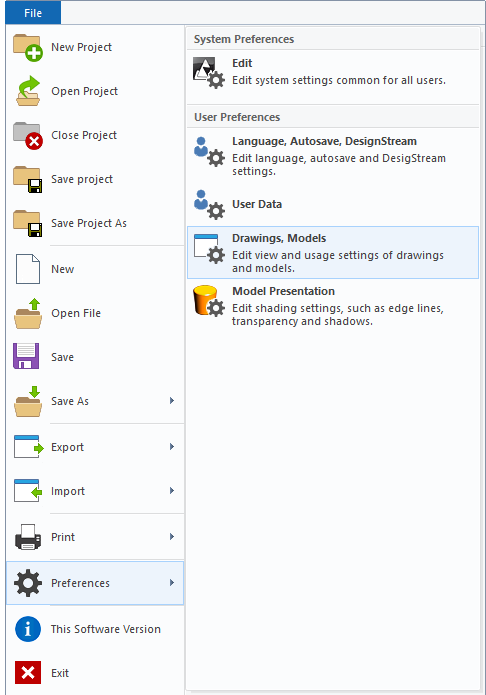
Task: Click the Open Project green arrow icon
Action: point(28,91)
